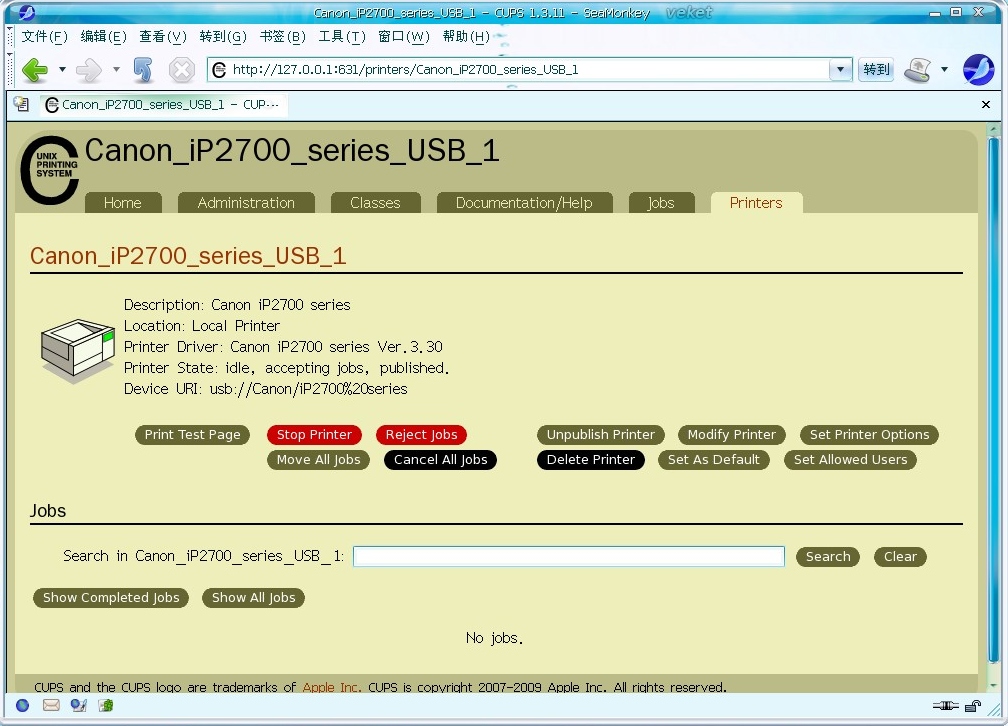Click the Search button for jobs
The image size is (1008, 726).
828,557
